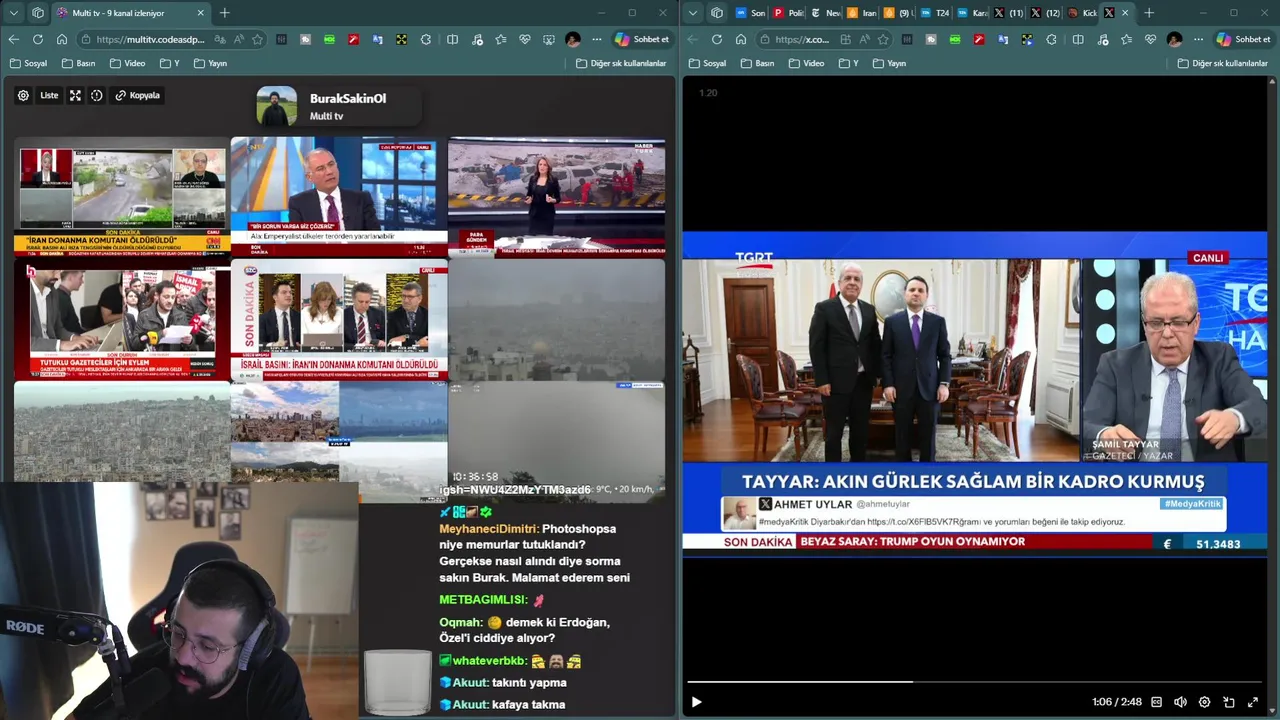Click the TGRT video frame in X player

point(975,395)
